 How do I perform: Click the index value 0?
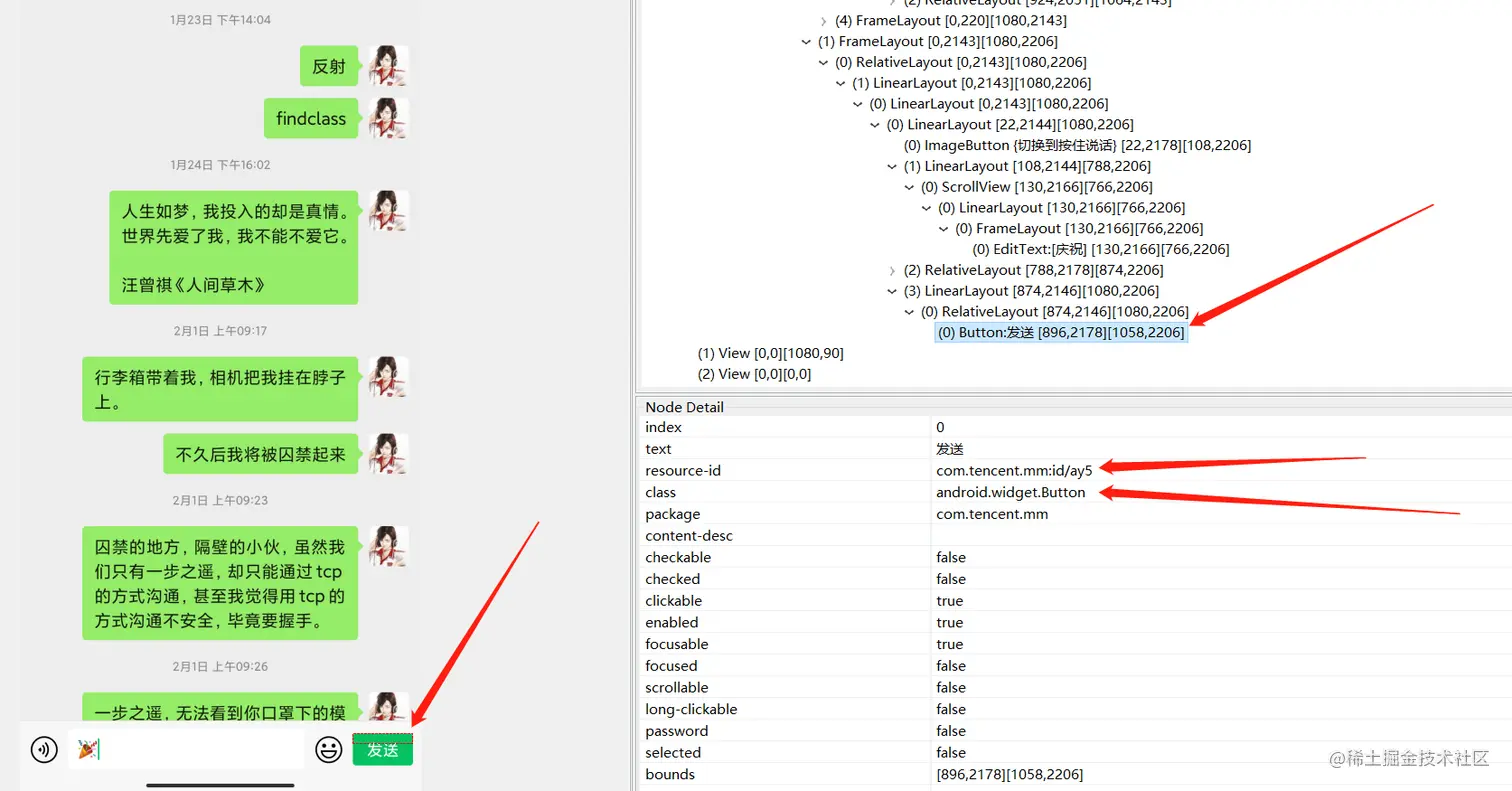940,427
